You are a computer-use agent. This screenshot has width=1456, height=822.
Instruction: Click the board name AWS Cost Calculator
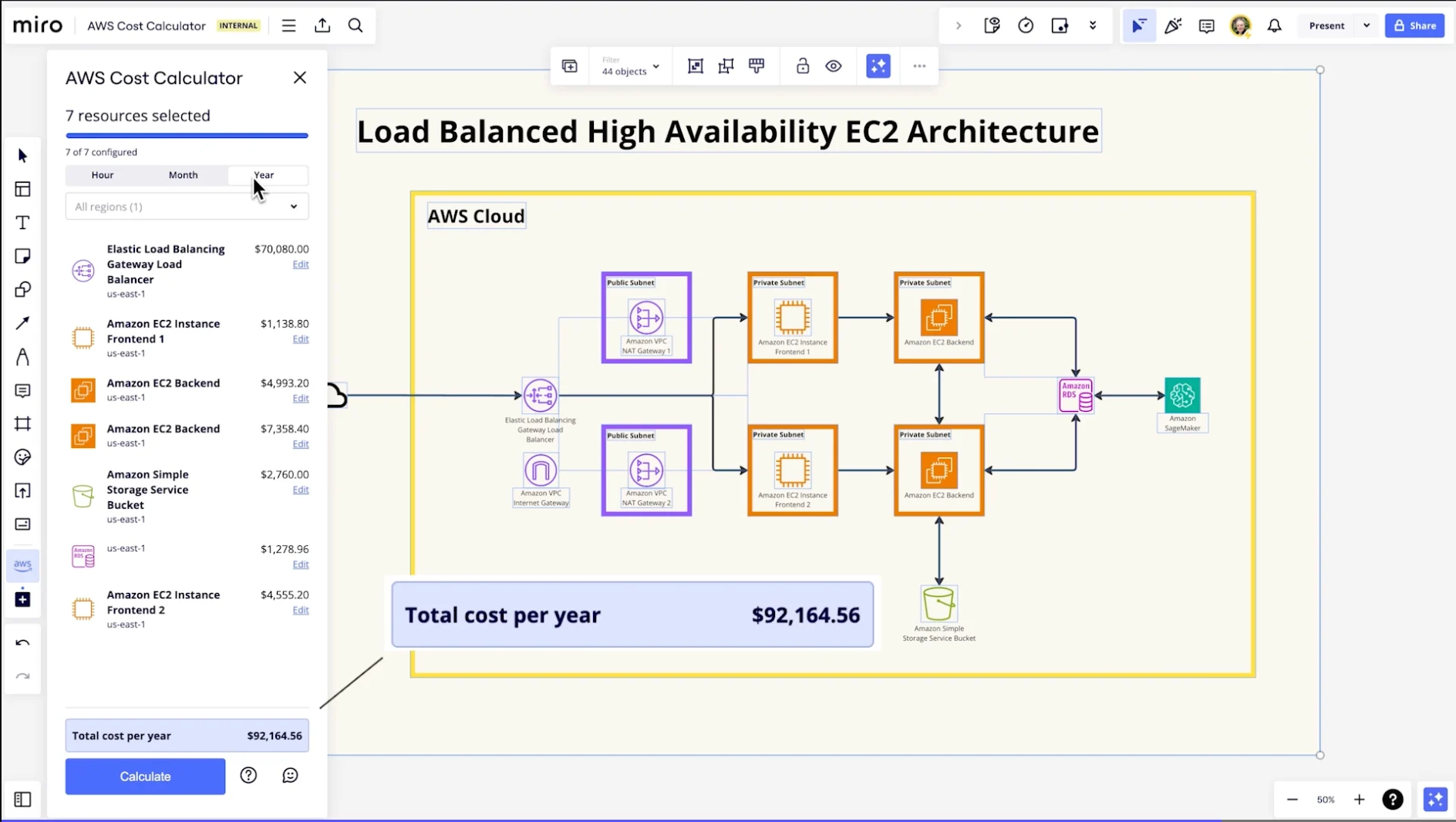[147, 25]
